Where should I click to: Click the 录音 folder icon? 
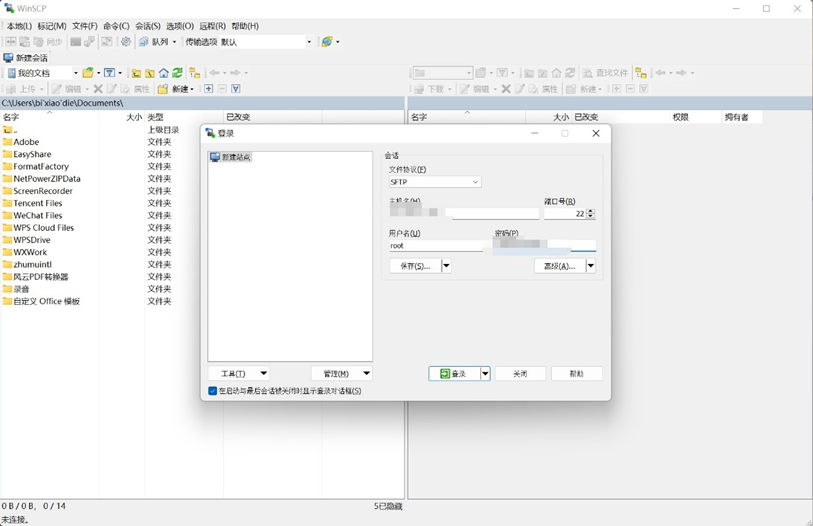coord(7,289)
